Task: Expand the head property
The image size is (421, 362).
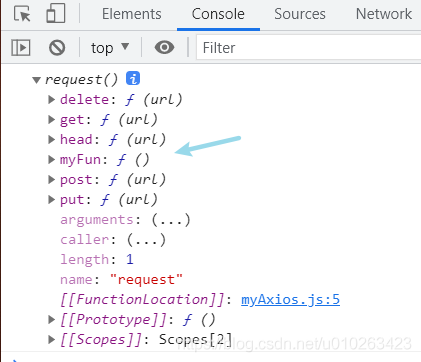Action: pyautogui.click(x=51, y=139)
